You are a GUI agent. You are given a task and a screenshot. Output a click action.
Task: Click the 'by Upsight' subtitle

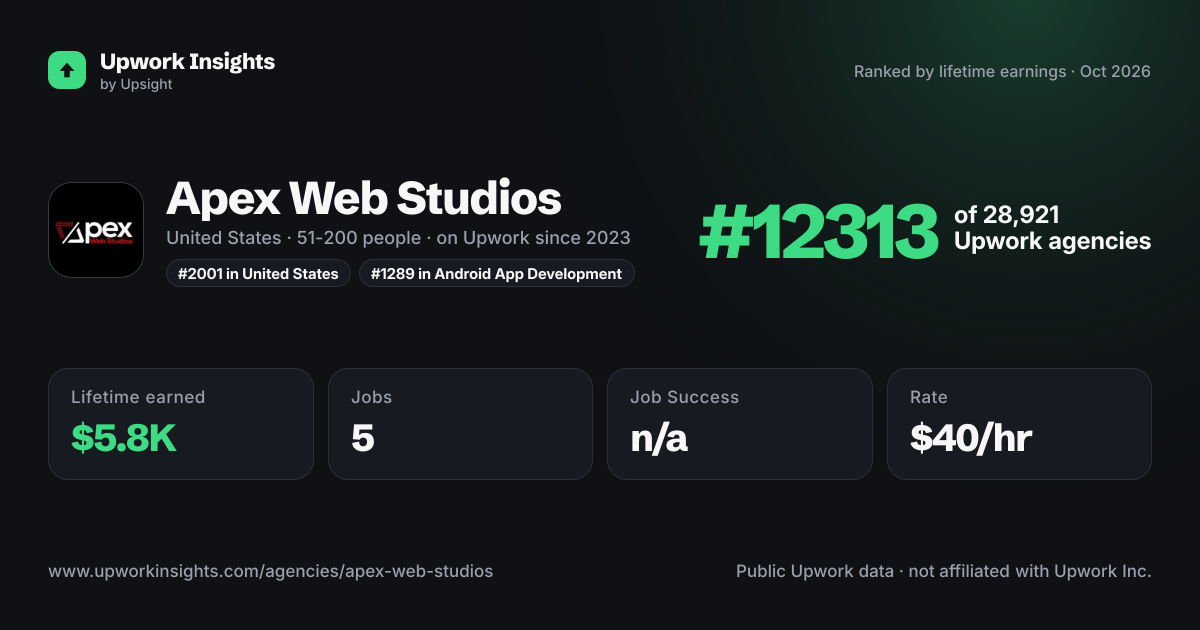point(136,85)
